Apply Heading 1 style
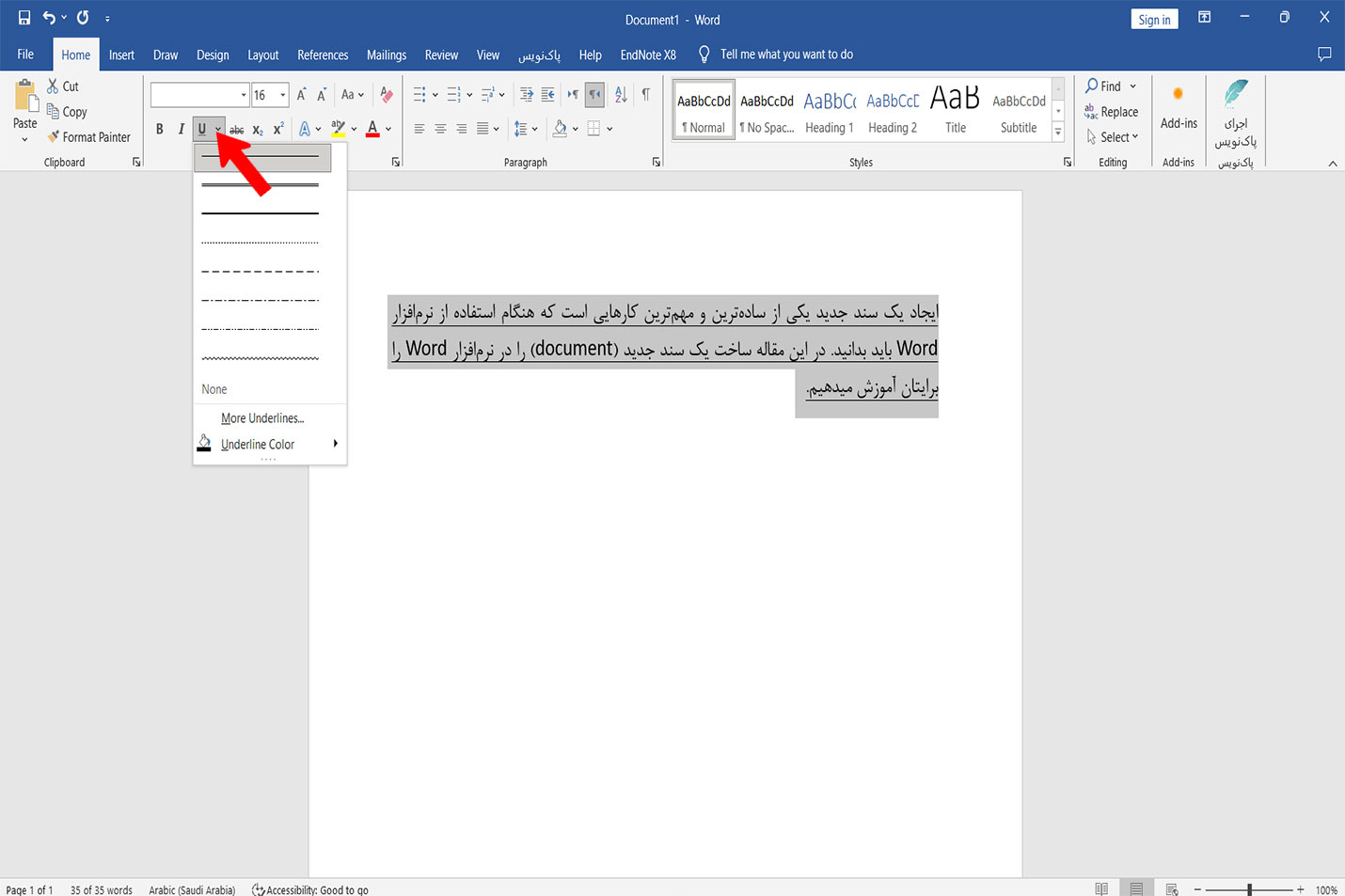 (830, 111)
